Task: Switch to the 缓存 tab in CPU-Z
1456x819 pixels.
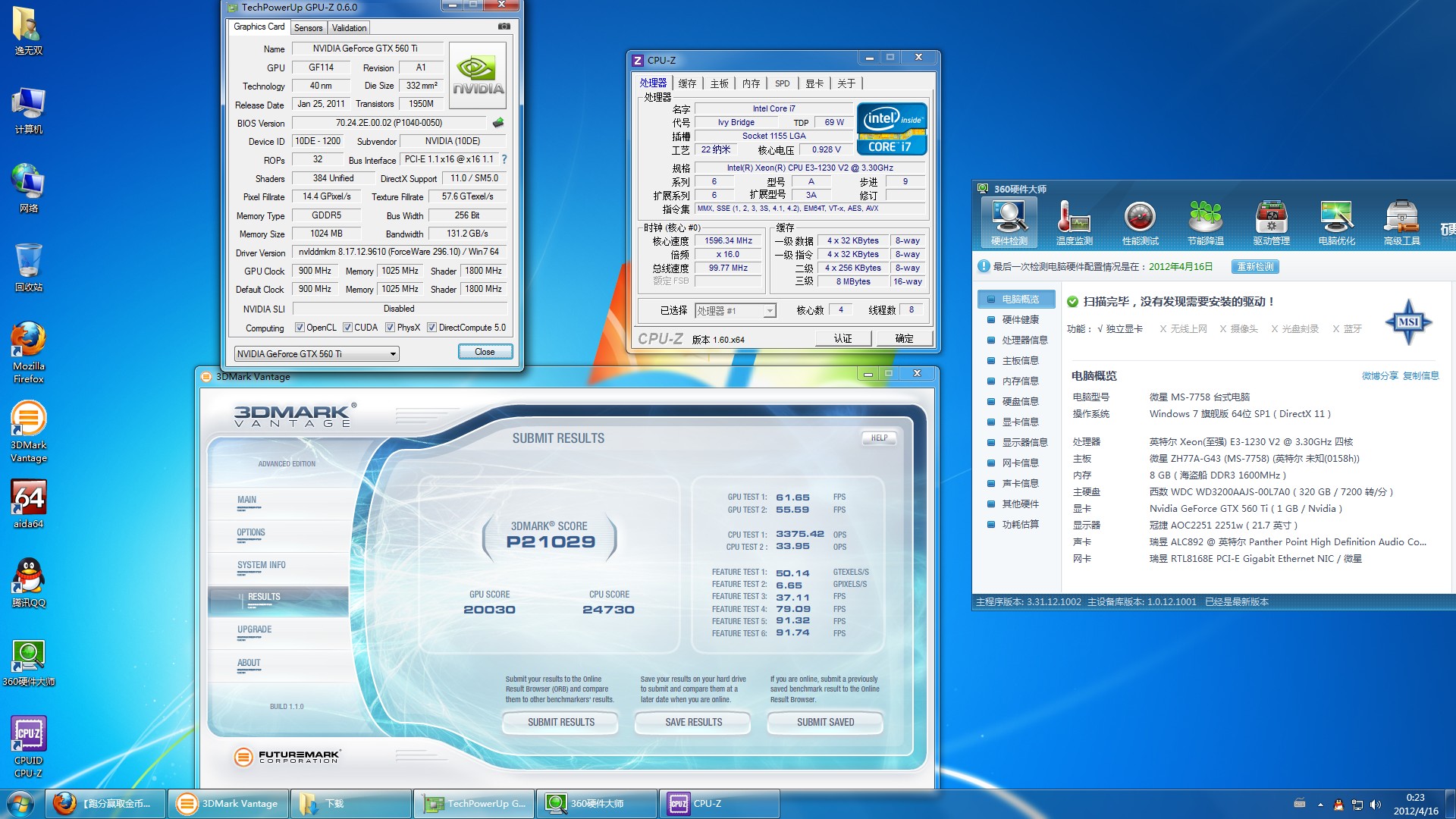Action: point(687,83)
